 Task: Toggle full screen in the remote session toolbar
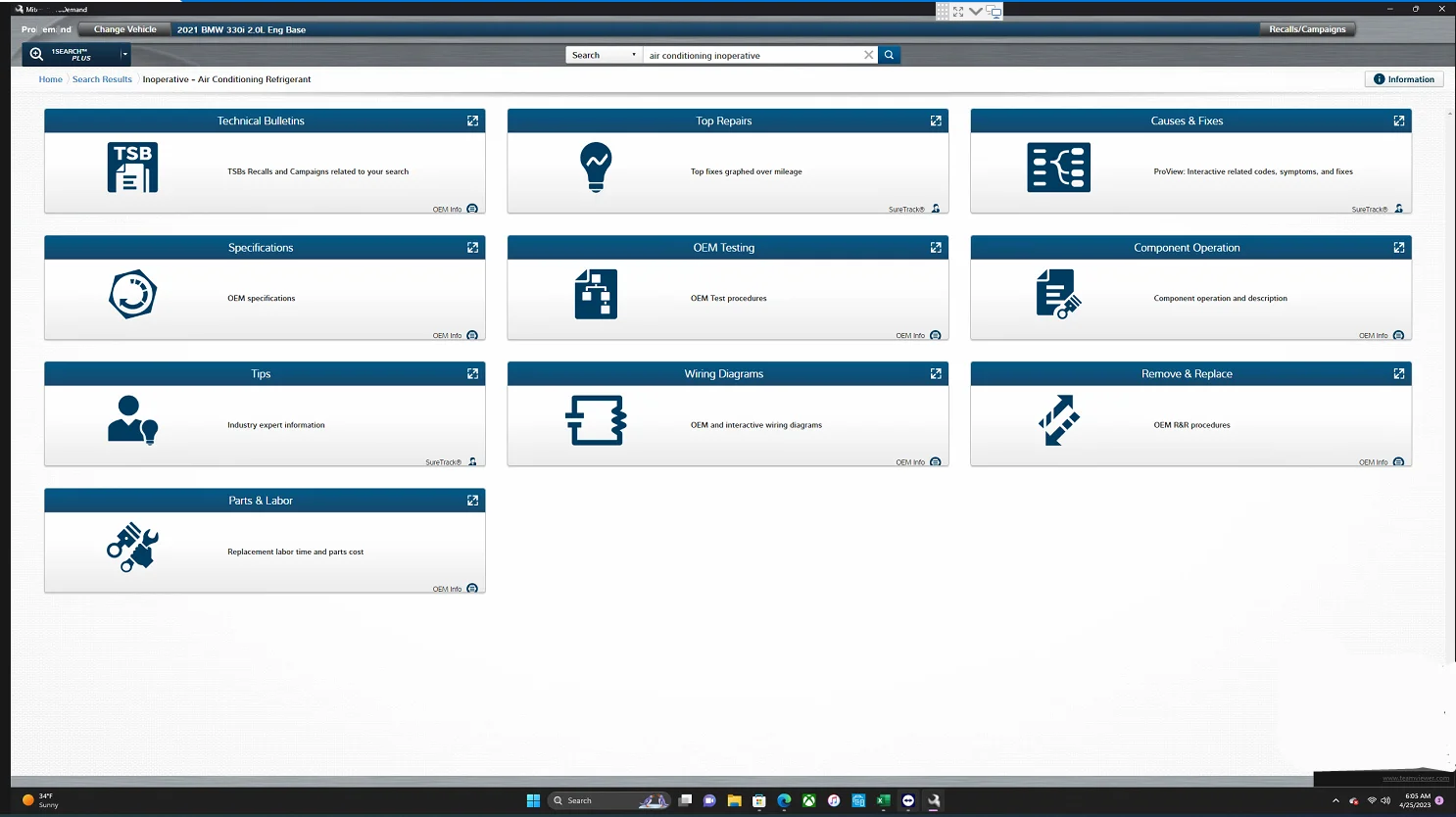pyautogui.click(x=958, y=12)
